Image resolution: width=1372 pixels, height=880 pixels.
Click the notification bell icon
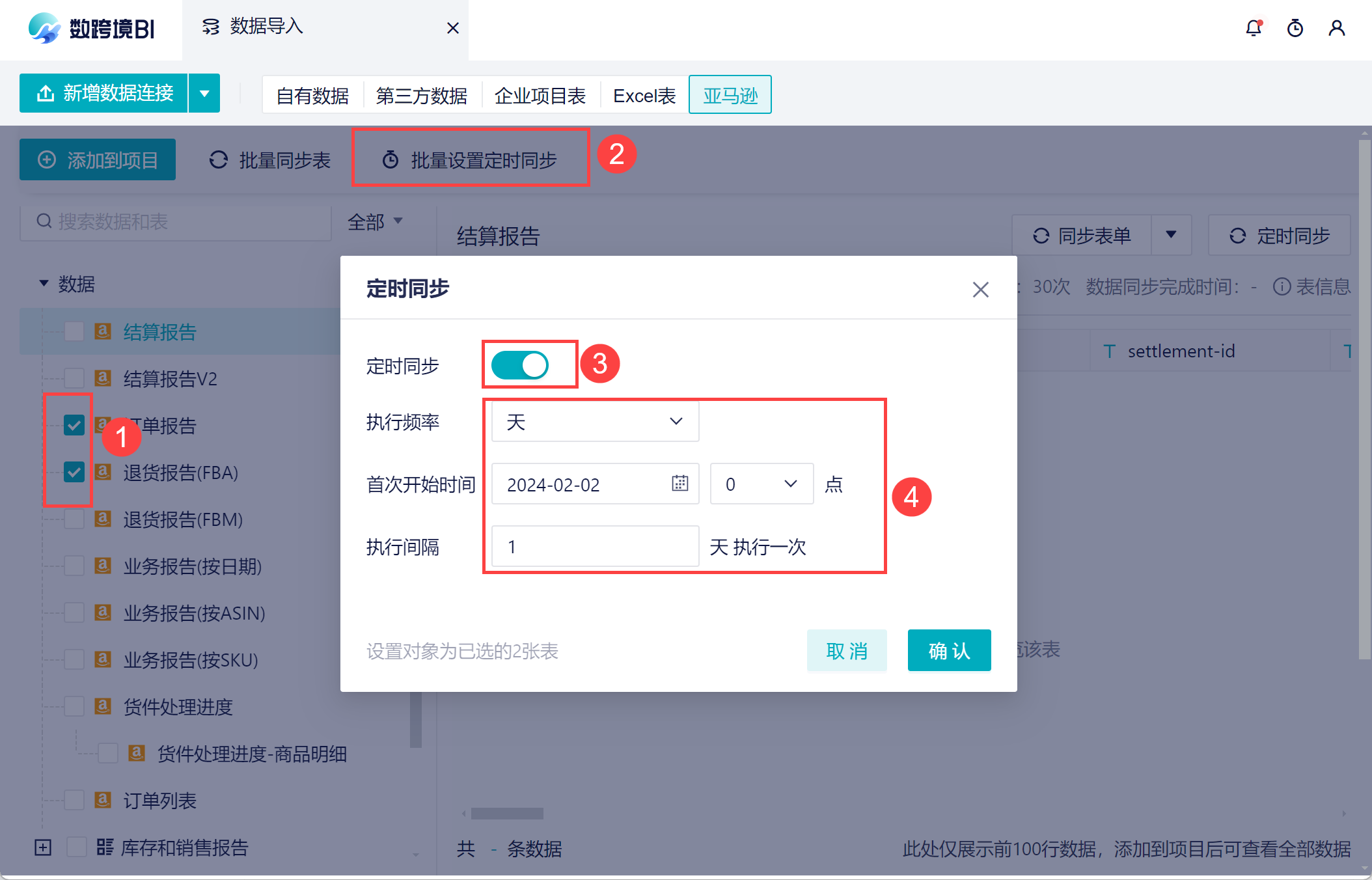[1253, 28]
